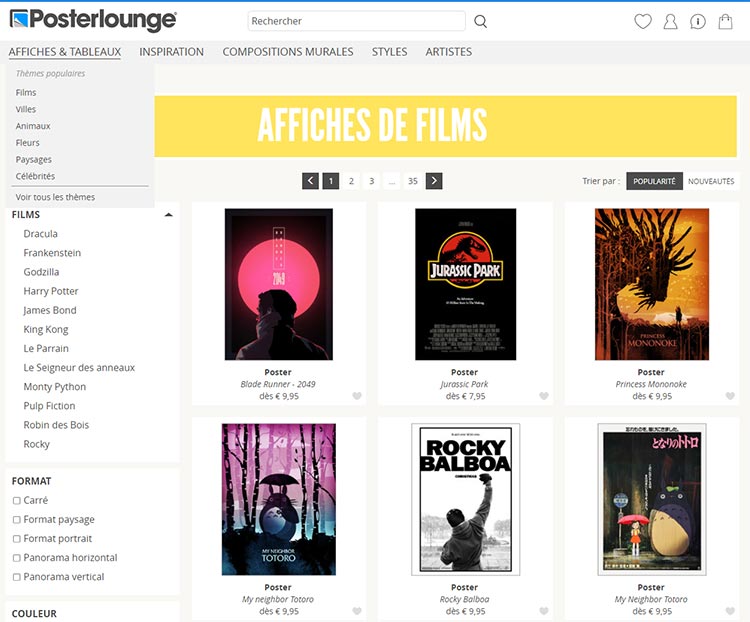Open Robin des Bois film category
The image size is (750, 622).
(56, 425)
